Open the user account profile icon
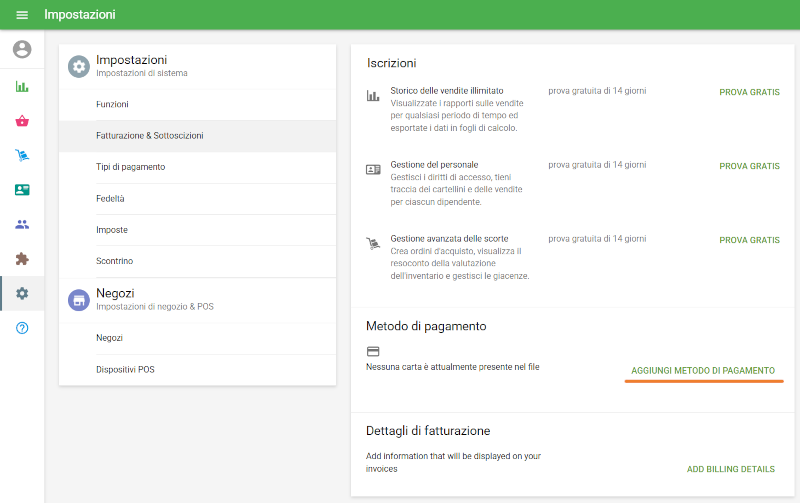This screenshot has width=800, height=503. coord(22,49)
